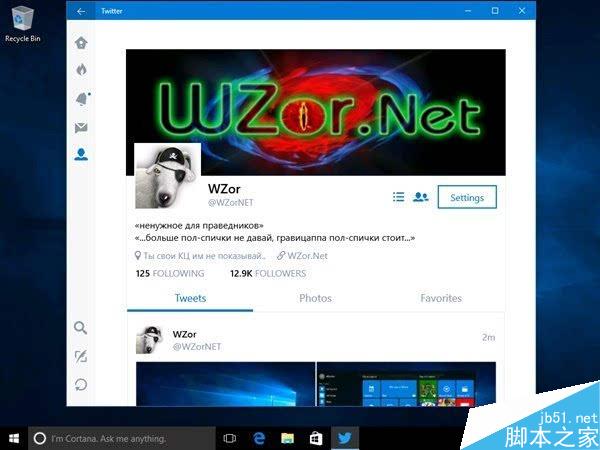The width and height of the screenshot is (600, 450).
Task: Open the Recycle Bin on the desktop
Action: point(23,24)
